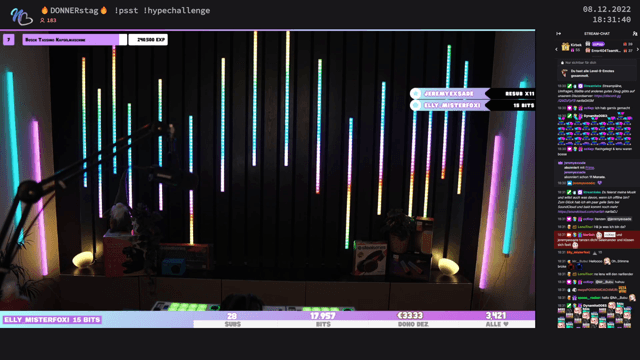
Task: Click the channel heart logo
Action: pyautogui.click(x=21, y=17)
